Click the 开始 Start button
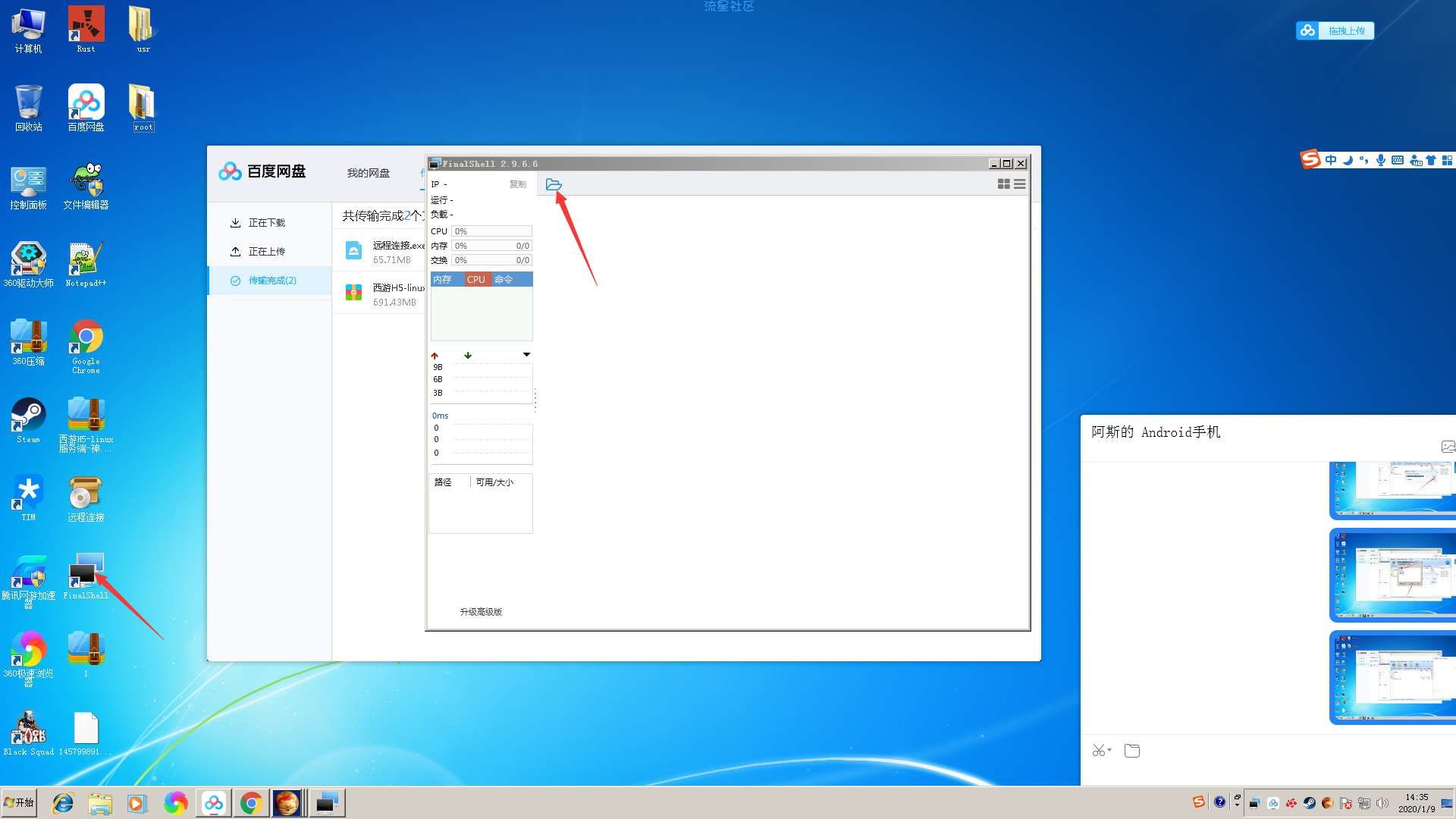 pos(19,802)
